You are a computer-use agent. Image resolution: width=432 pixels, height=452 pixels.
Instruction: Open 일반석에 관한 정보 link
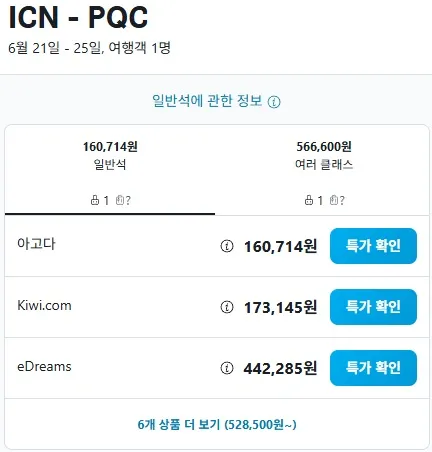pos(207,101)
